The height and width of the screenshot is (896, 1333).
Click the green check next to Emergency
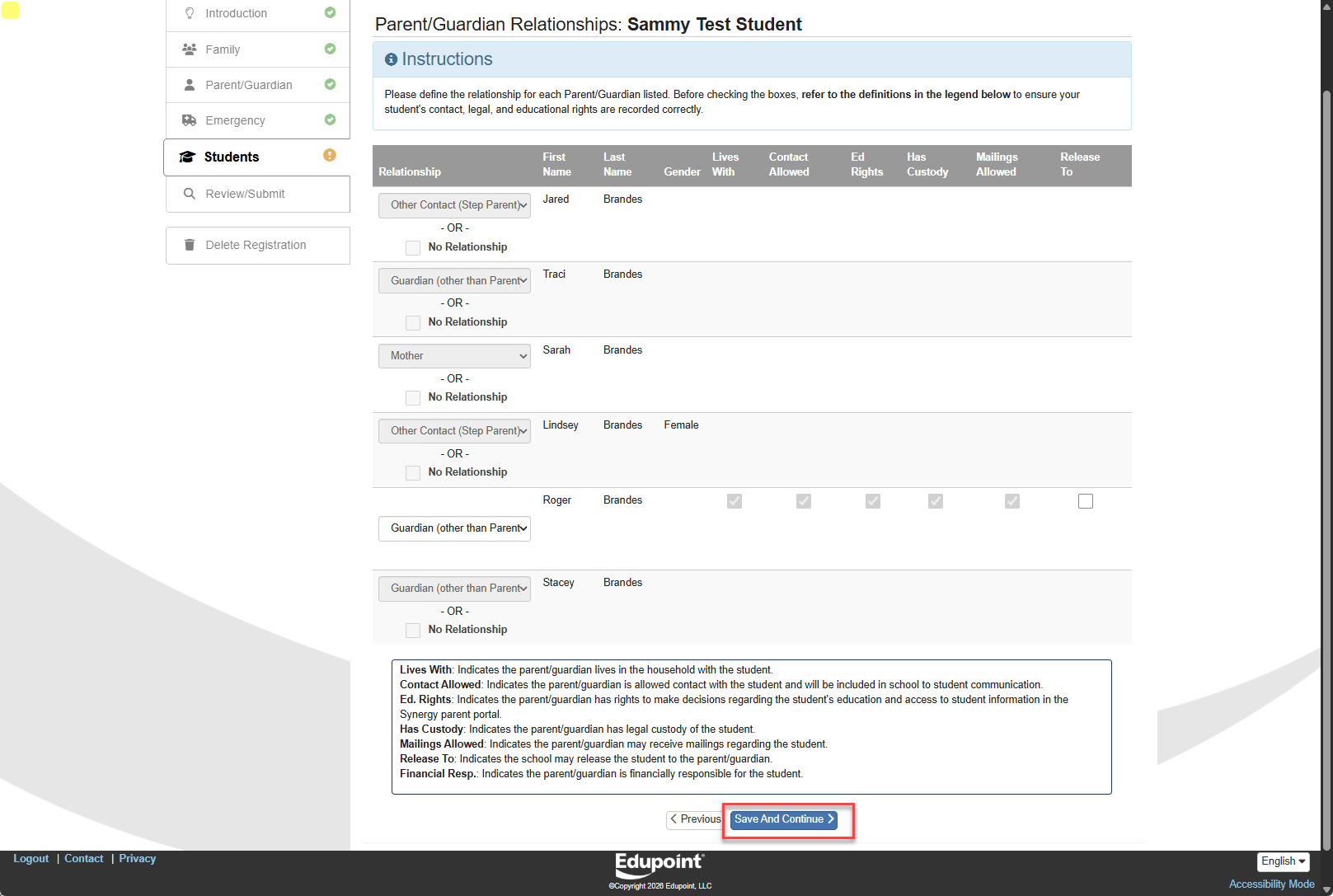click(330, 120)
